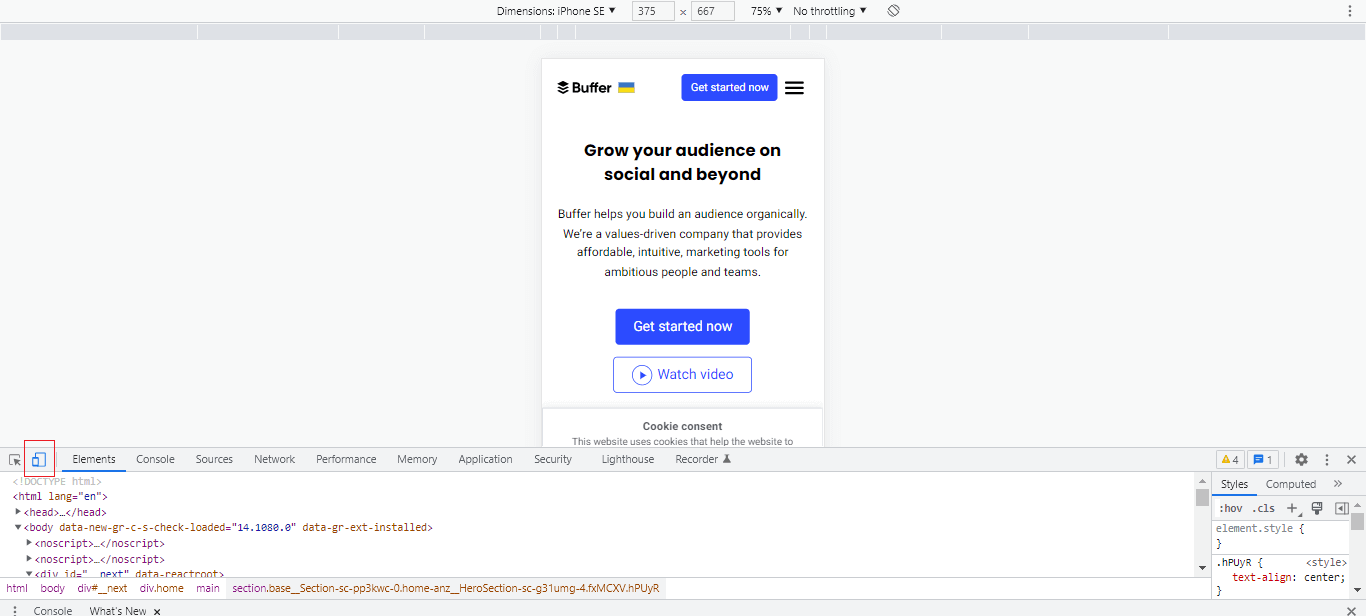This screenshot has height=616, width=1366.
Task: Toggle computed styles sidebar icon
Action: pyautogui.click(x=1341, y=508)
